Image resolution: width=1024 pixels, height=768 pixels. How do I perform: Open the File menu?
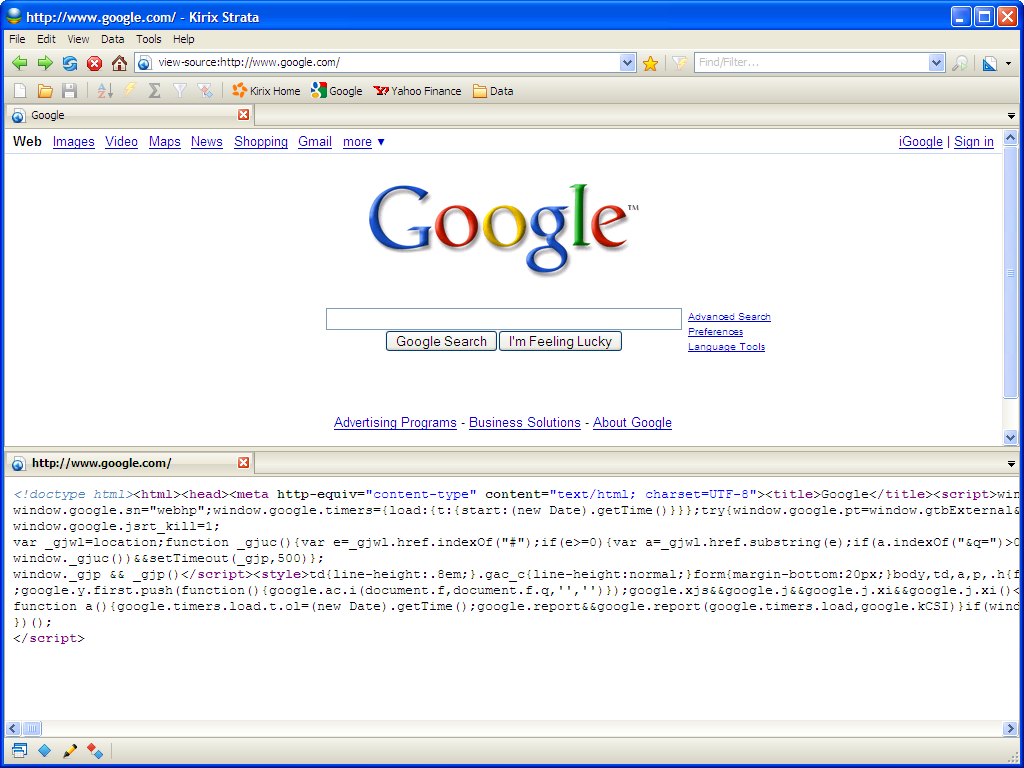[17, 39]
